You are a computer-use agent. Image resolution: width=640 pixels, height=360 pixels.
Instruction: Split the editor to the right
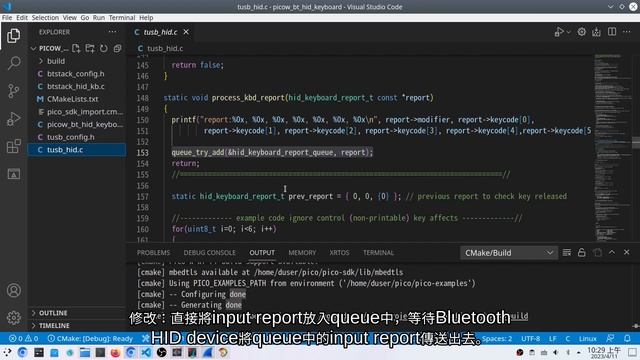[612, 32]
